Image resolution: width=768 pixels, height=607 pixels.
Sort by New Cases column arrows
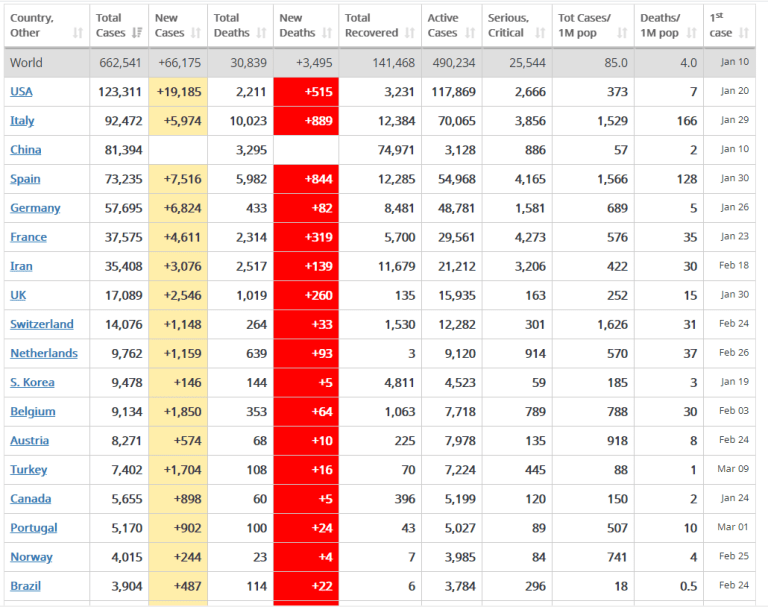[196, 33]
